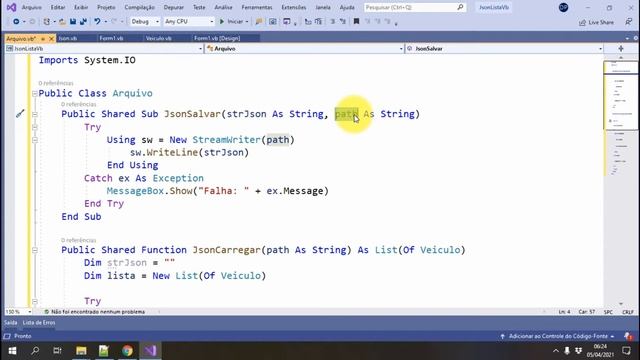Click the split editor icon above scrollbar

point(621,49)
